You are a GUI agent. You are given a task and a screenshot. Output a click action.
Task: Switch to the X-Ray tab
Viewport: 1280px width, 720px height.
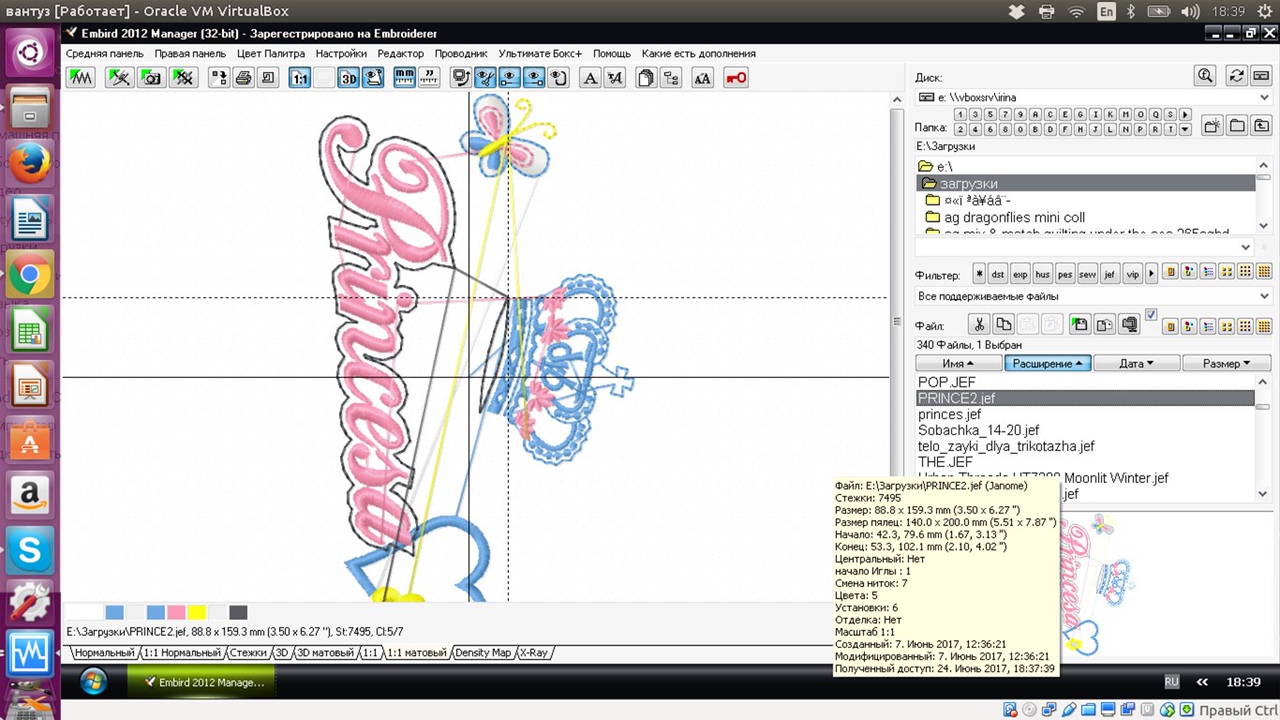click(534, 653)
